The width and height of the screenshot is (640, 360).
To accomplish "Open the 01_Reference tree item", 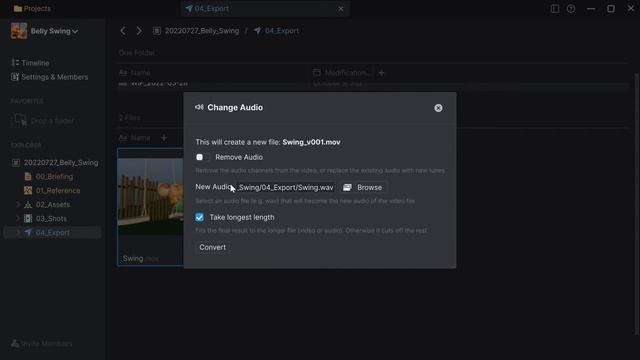I will coord(58,191).
